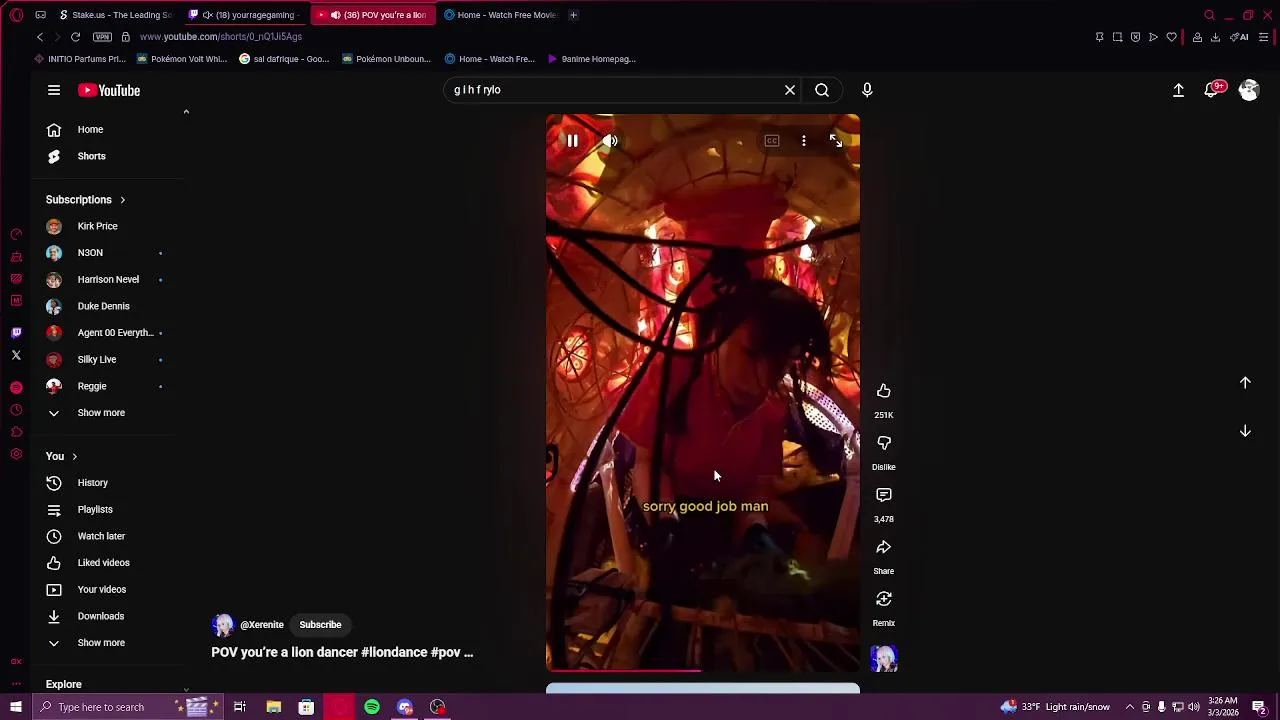The width and height of the screenshot is (1280, 720).
Task: Open Watch later in the sidebar
Action: pyautogui.click(x=100, y=536)
